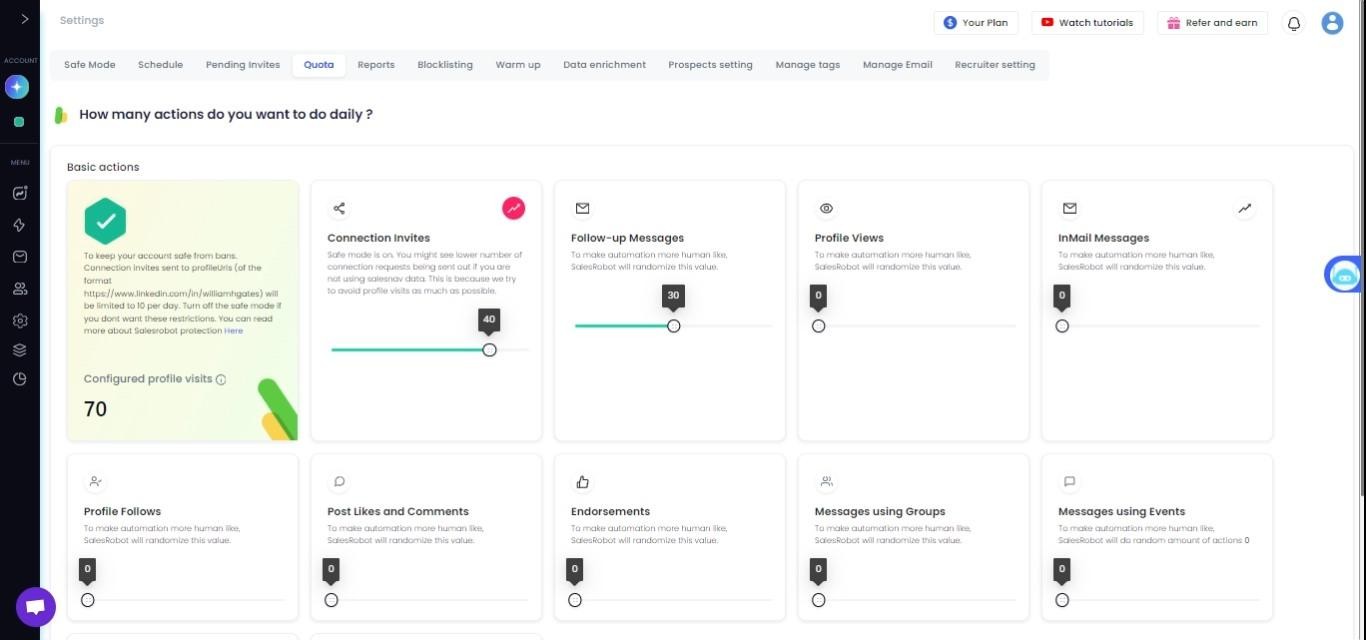Click the profile avatar in the top bar
This screenshot has height=640, width=1366.
pos(1332,22)
